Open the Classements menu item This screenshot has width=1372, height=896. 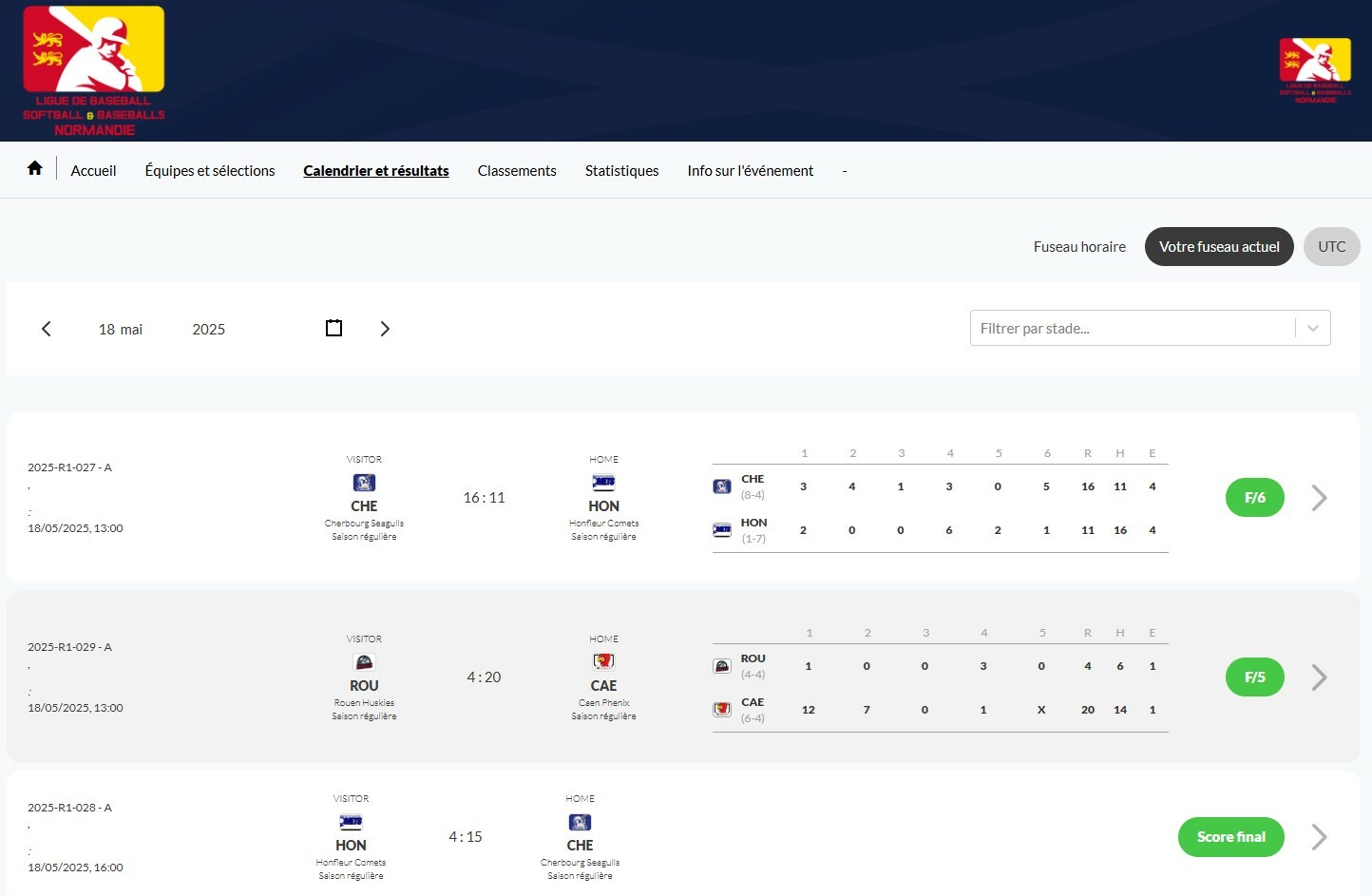point(517,171)
